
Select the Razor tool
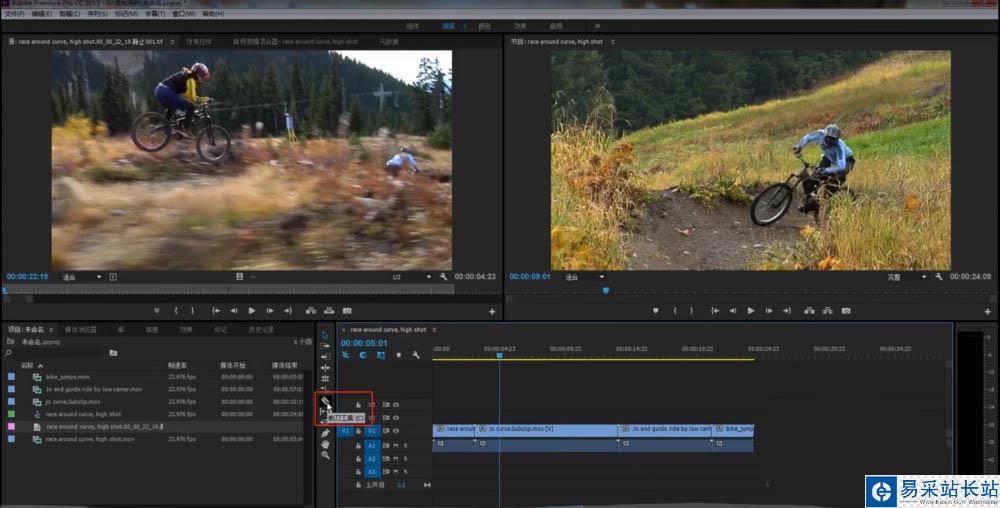[x=325, y=402]
